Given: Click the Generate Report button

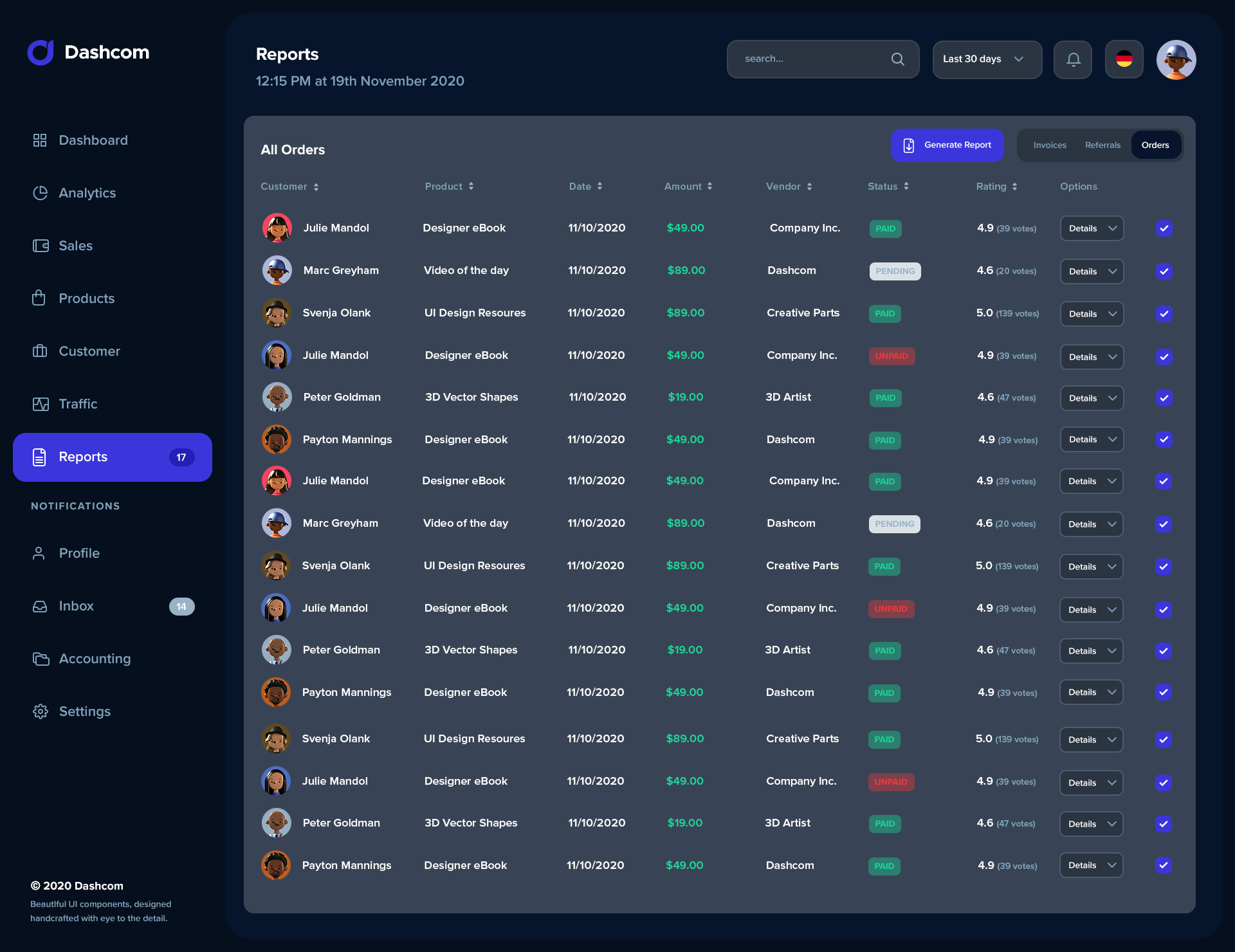Looking at the screenshot, I should (x=947, y=145).
